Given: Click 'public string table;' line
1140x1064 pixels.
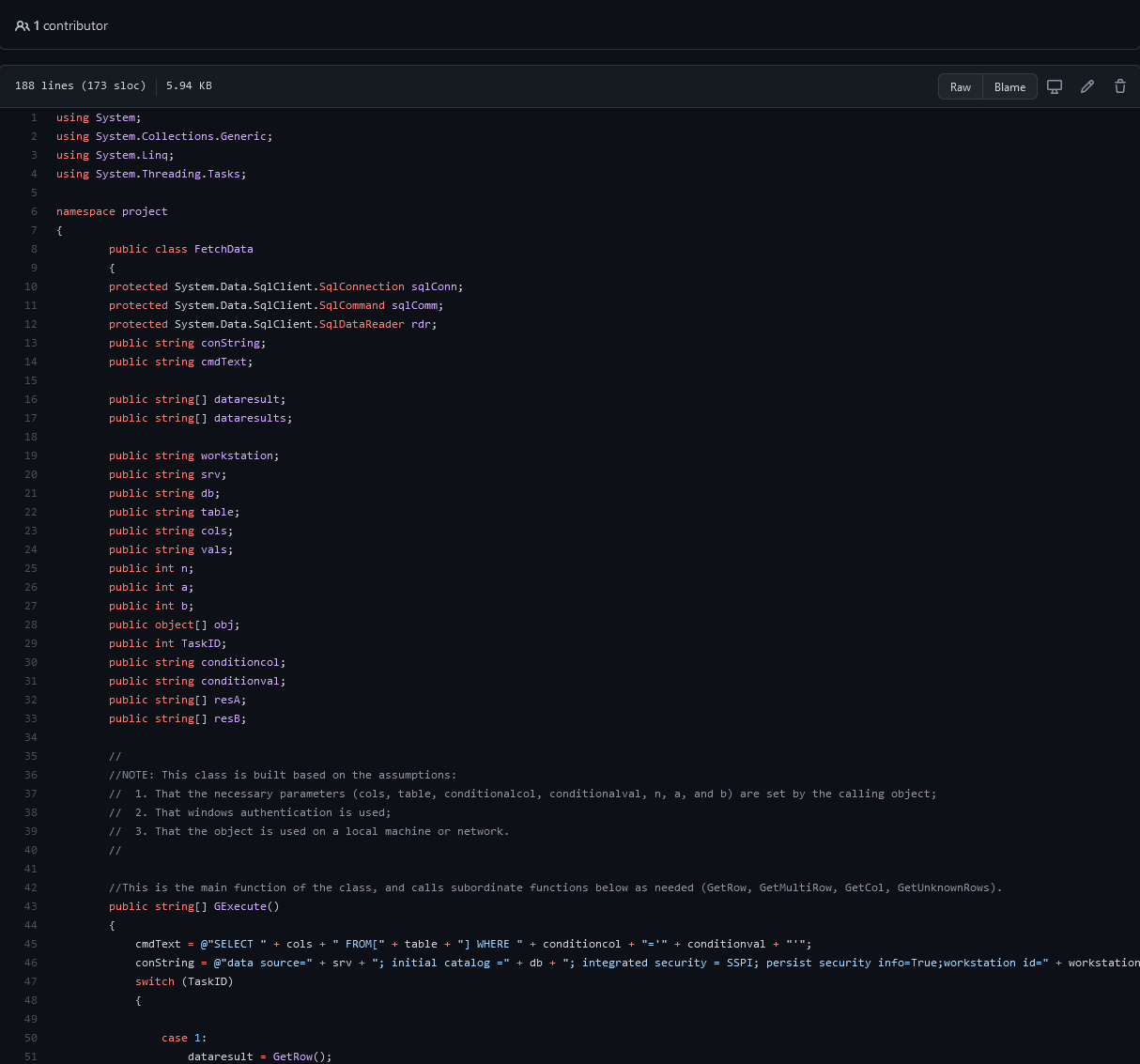Looking at the screenshot, I should coord(175,512).
